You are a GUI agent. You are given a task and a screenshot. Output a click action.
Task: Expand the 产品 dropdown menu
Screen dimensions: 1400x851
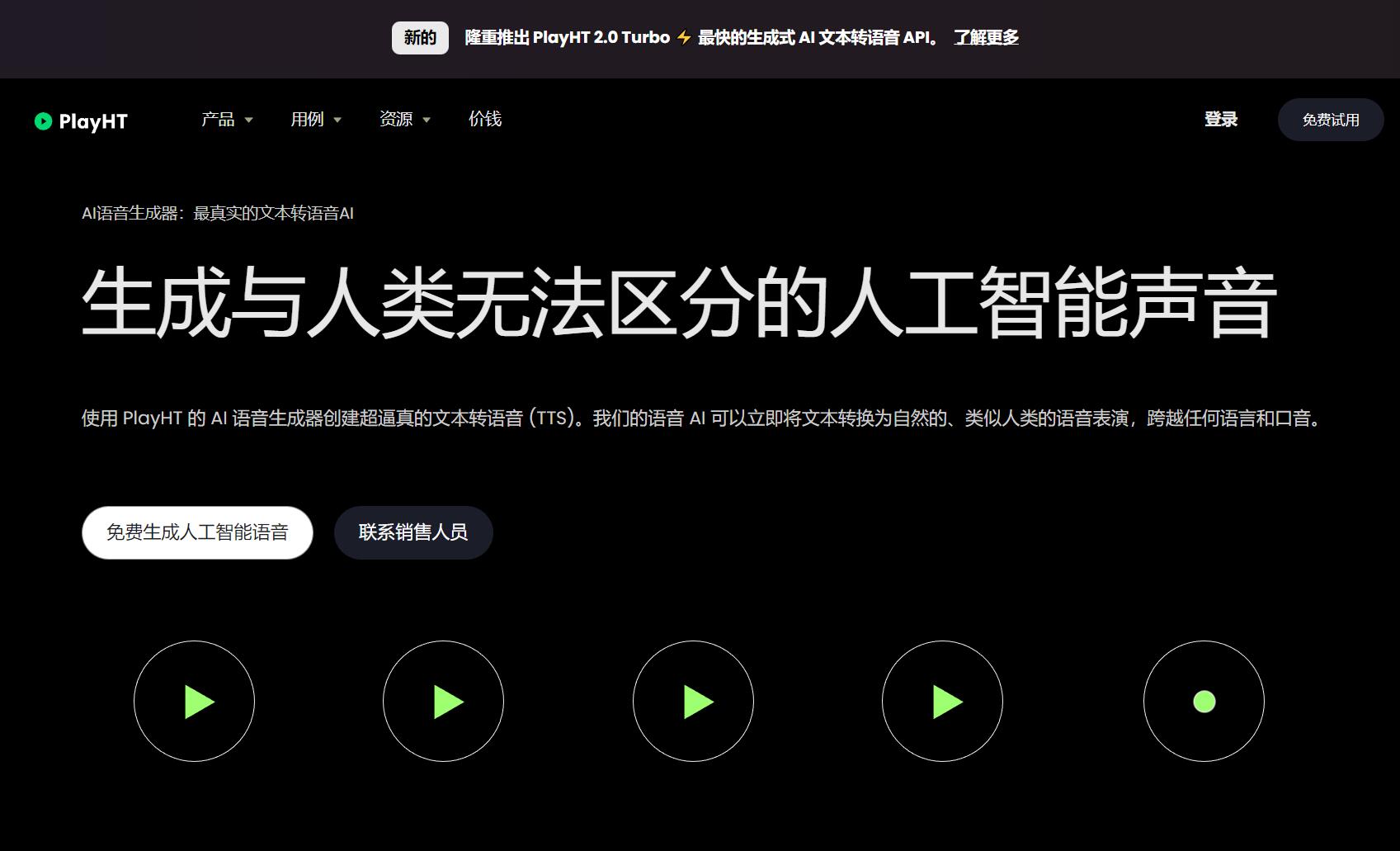227,120
